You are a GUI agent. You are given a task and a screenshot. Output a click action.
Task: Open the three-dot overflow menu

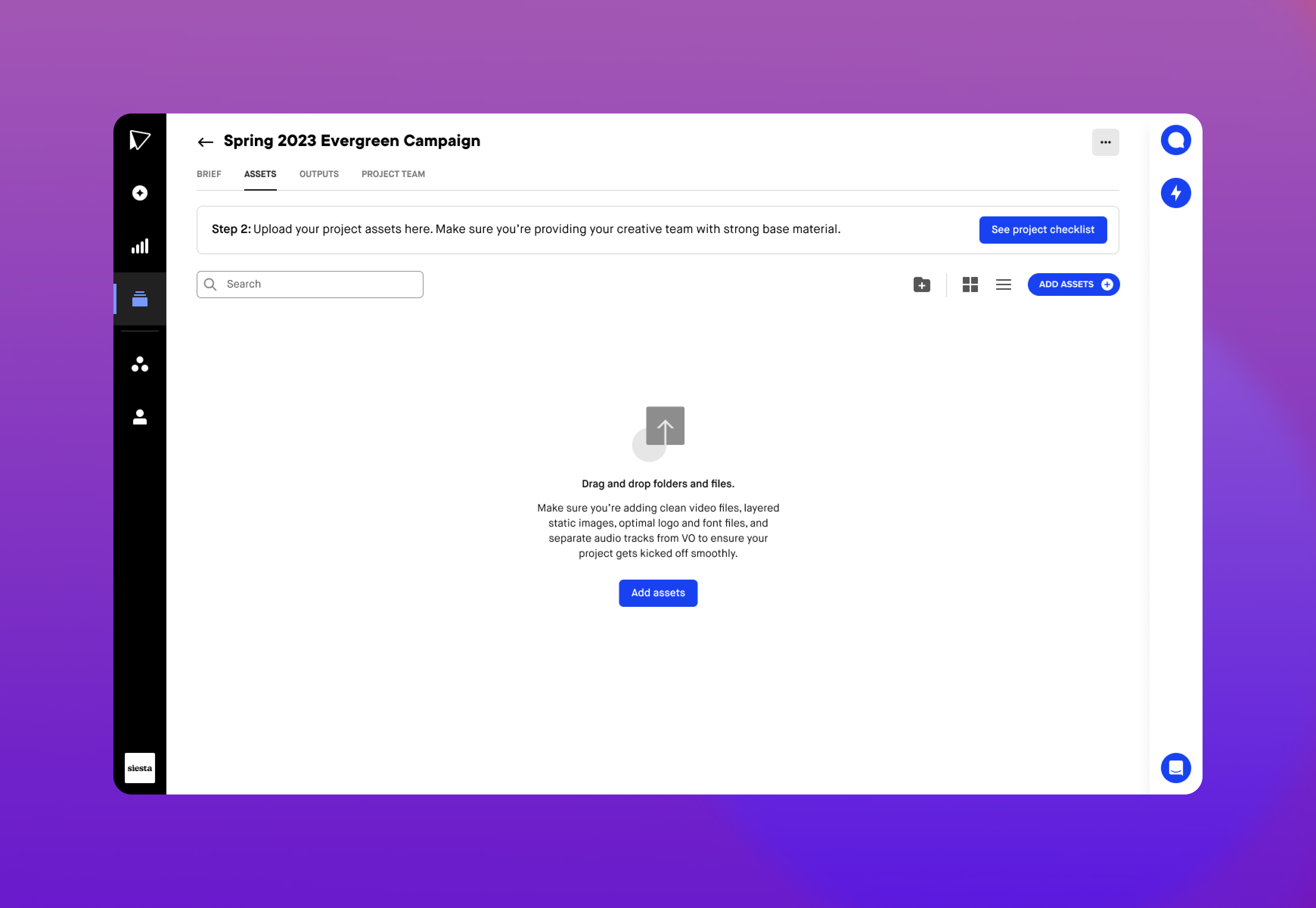click(1105, 141)
